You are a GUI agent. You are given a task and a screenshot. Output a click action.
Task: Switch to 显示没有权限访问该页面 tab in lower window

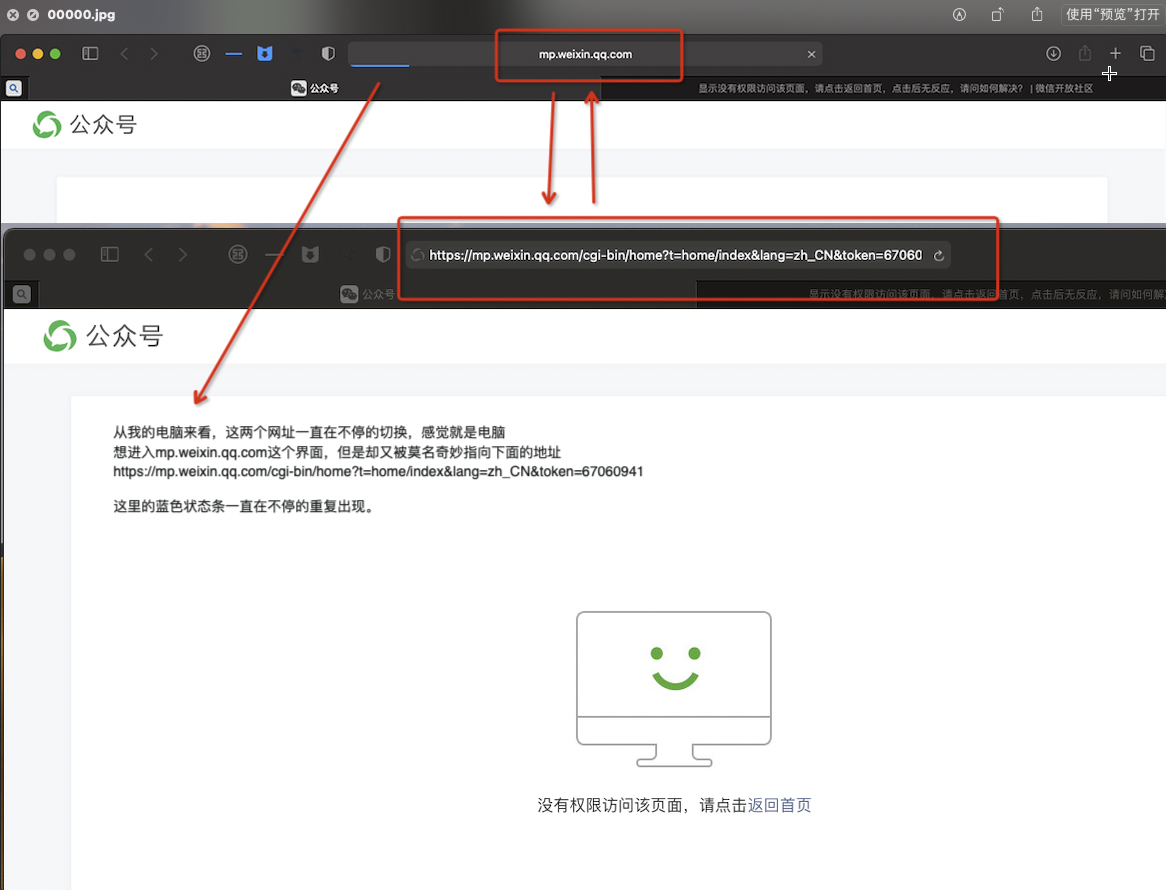(x=931, y=294)
